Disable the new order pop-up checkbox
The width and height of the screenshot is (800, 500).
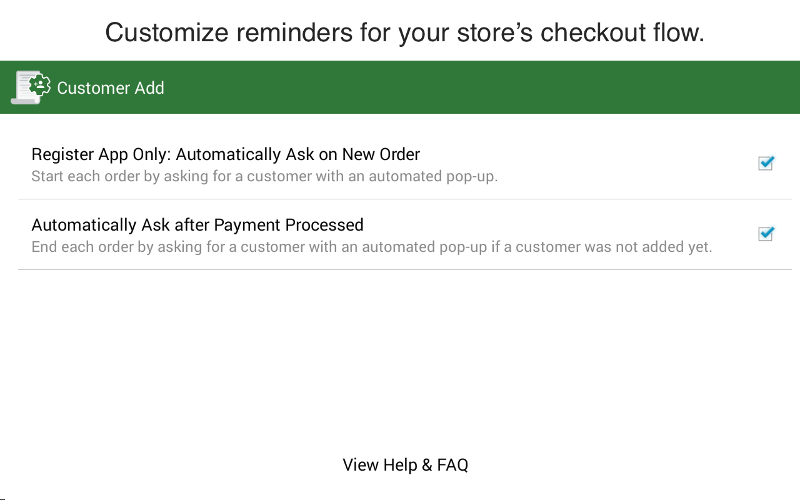tap(766, 163)
